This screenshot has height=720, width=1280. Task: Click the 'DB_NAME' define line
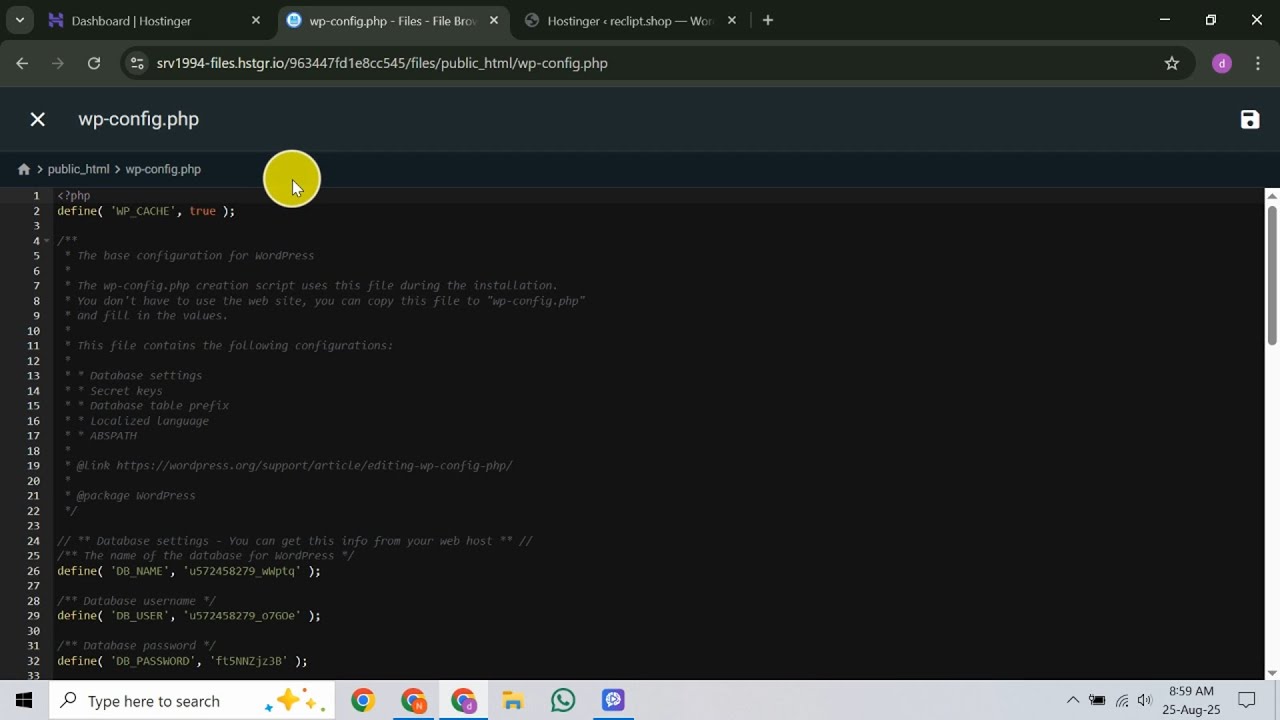[x=189, y=571]
